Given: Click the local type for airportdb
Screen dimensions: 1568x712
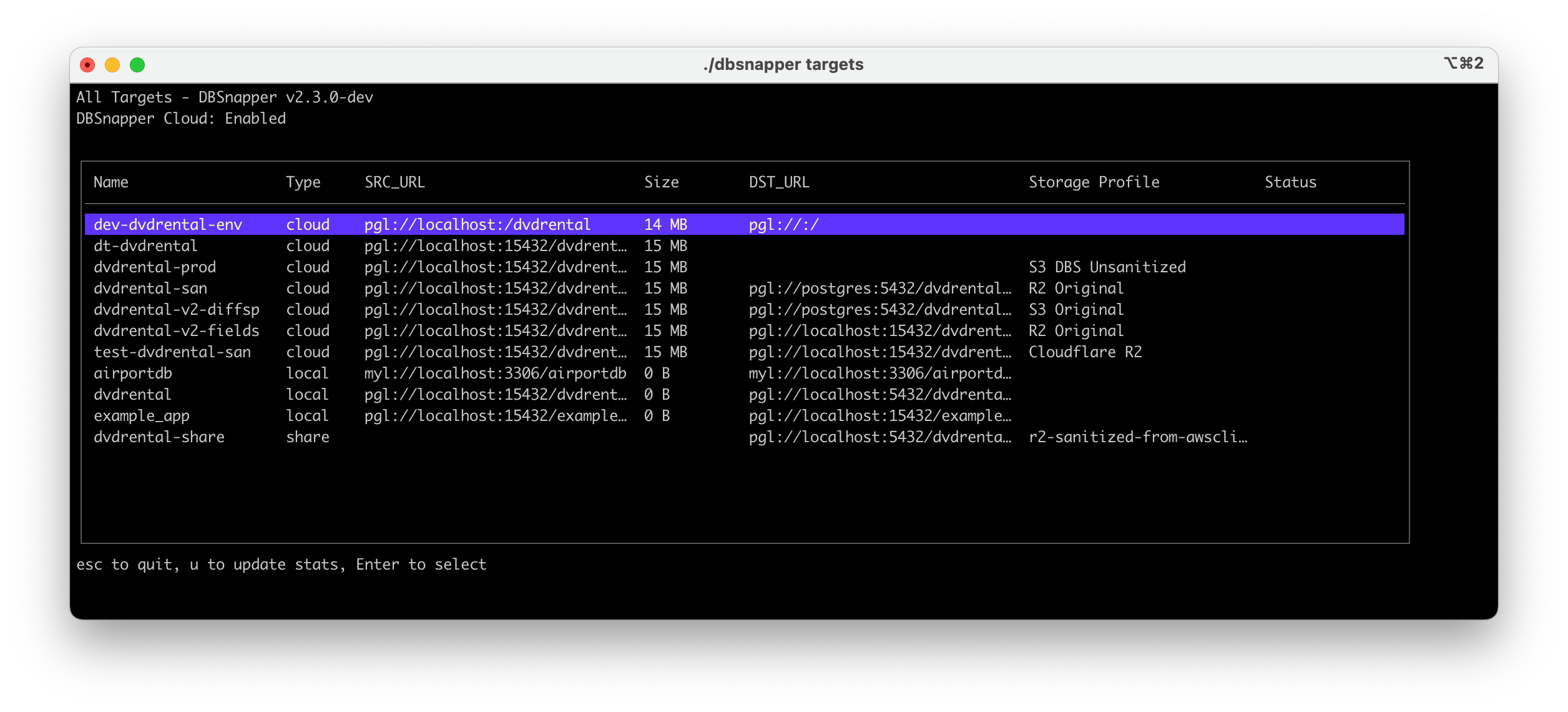Looking at the screenshot, I should coord(307,373).
